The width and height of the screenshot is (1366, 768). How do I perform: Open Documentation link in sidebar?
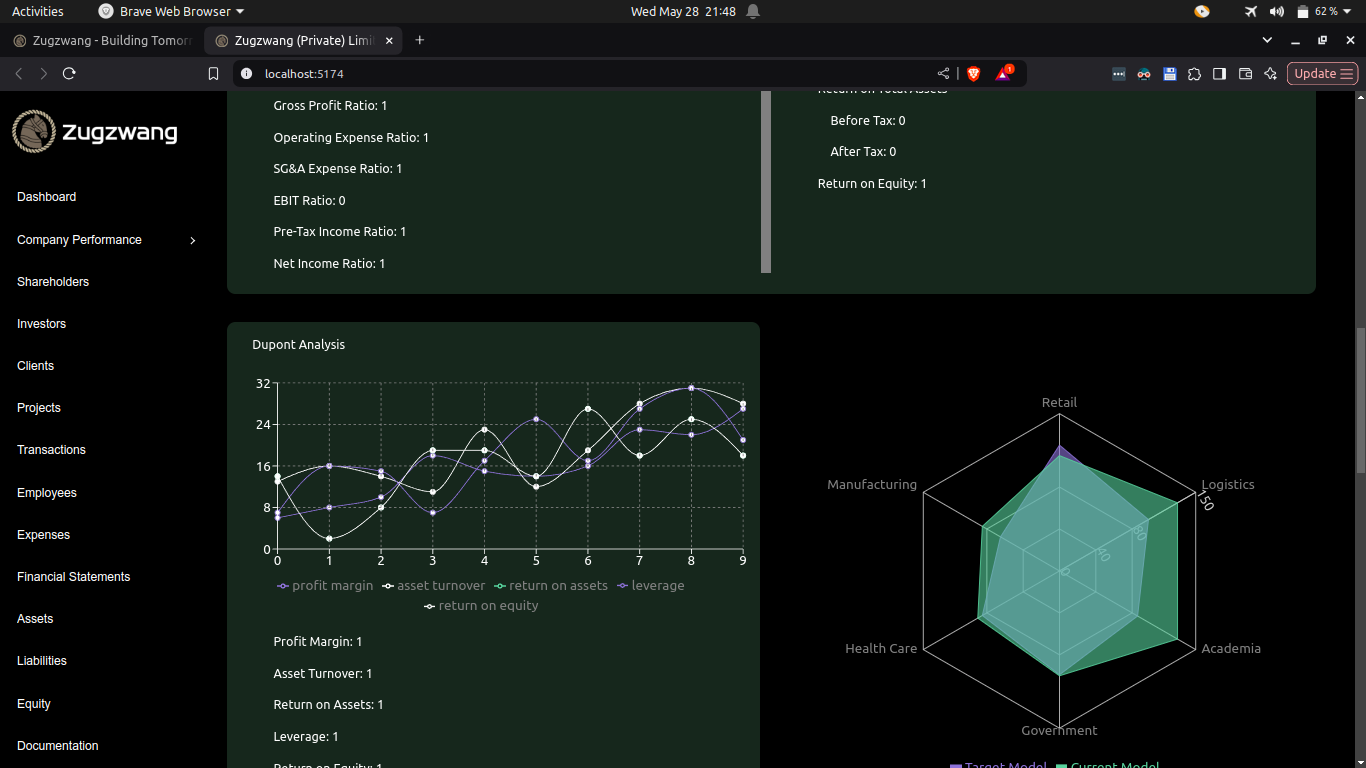point(58,746)
